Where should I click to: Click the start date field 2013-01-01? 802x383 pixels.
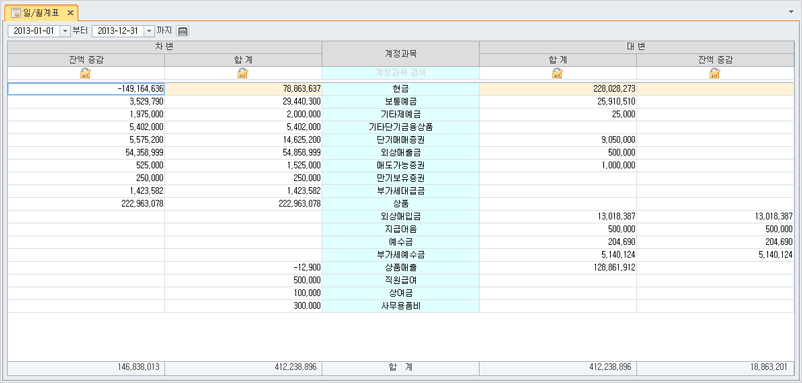(34, 31)
